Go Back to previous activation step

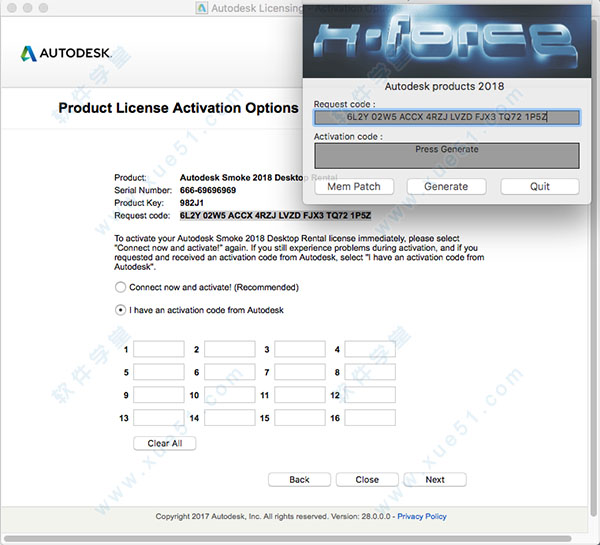click(299, 480)
